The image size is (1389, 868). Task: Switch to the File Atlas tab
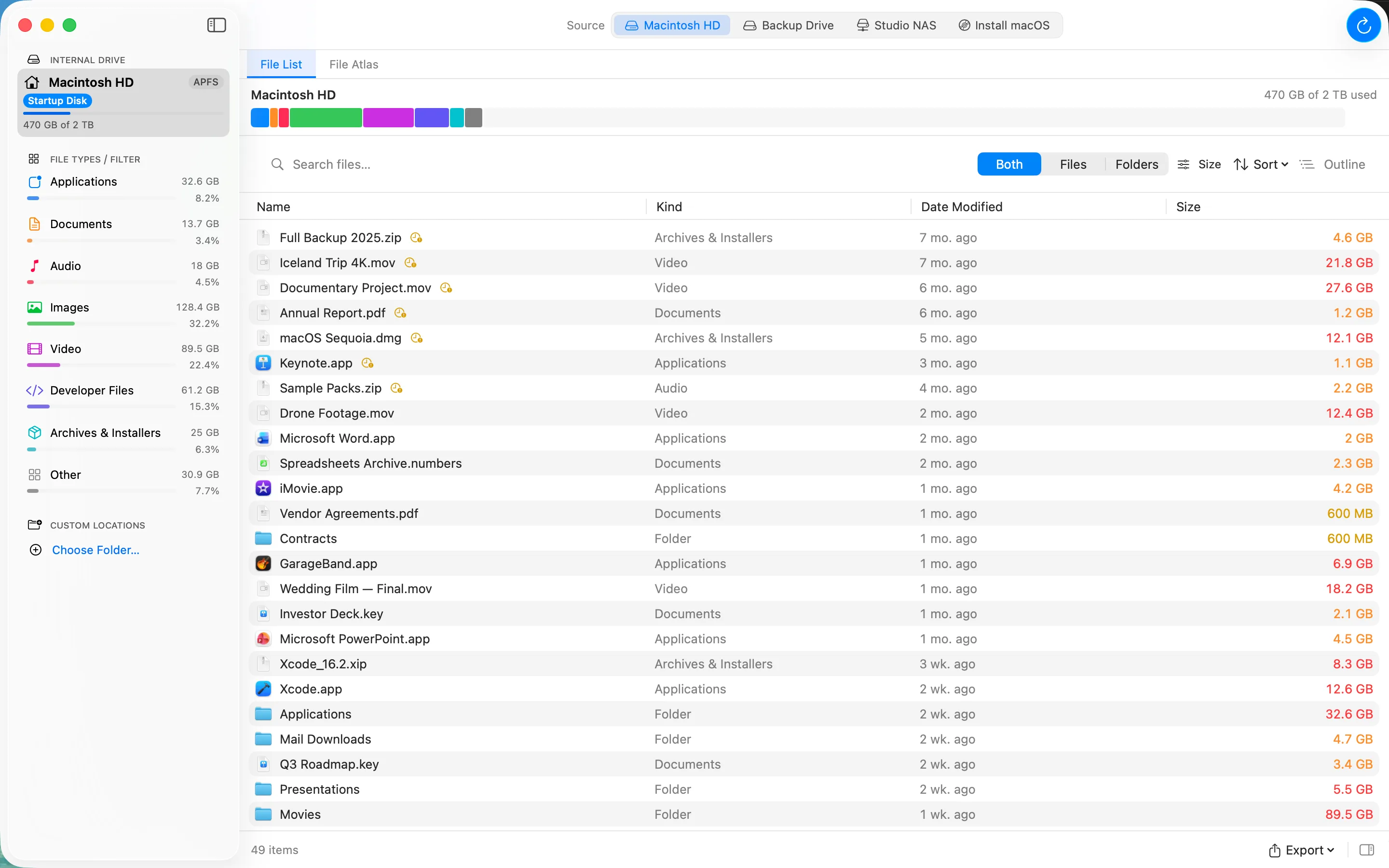354,64
